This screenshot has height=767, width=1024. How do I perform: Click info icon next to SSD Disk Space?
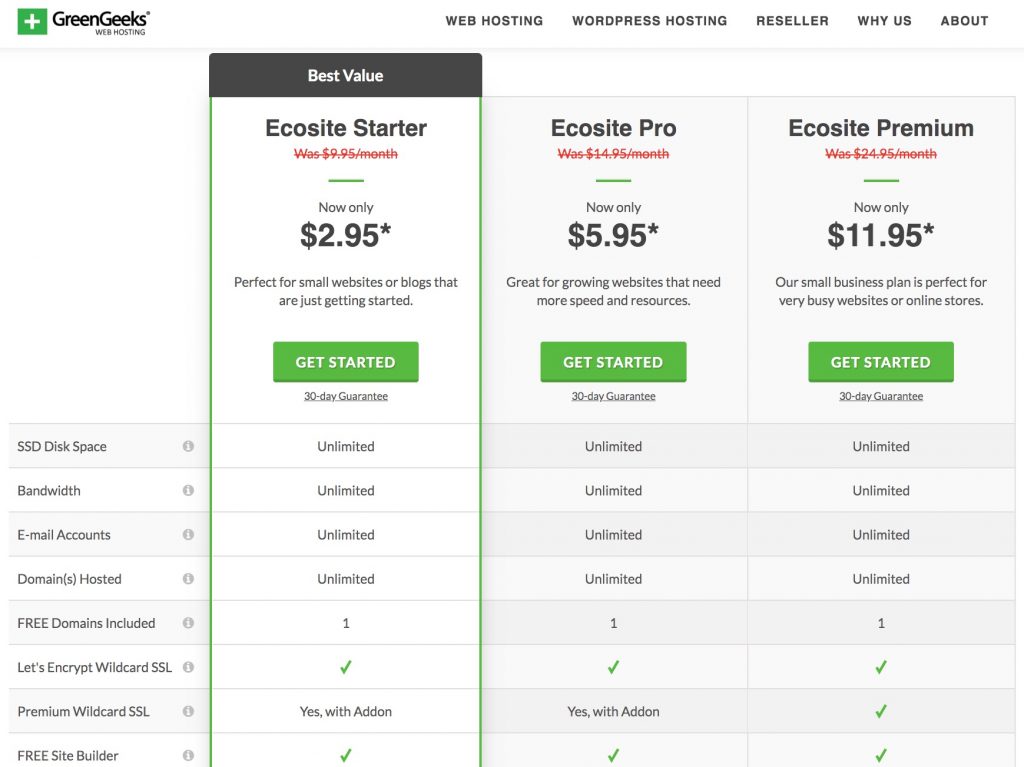[188, 447]
